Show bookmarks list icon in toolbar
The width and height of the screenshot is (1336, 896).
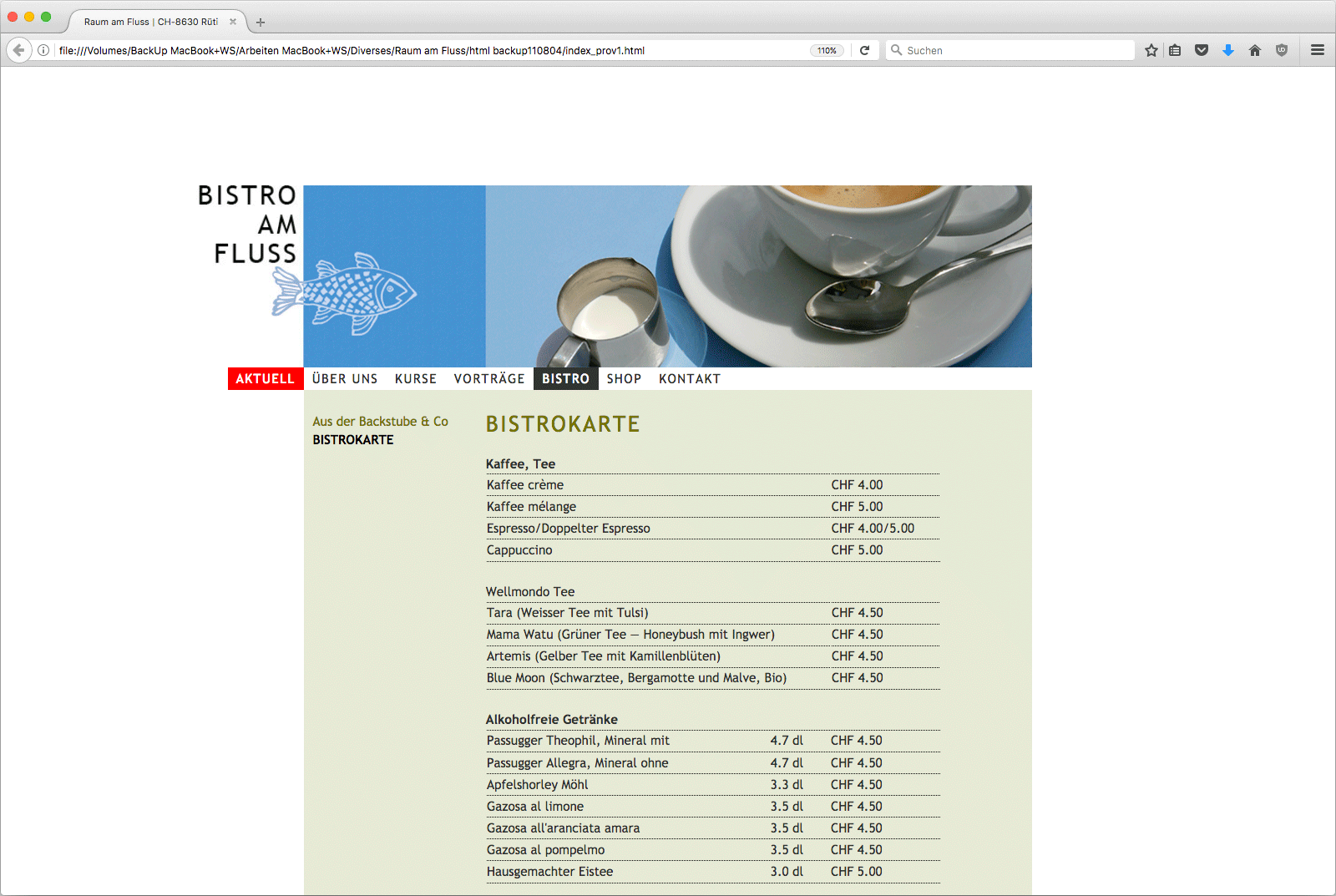pos(1175,50)
